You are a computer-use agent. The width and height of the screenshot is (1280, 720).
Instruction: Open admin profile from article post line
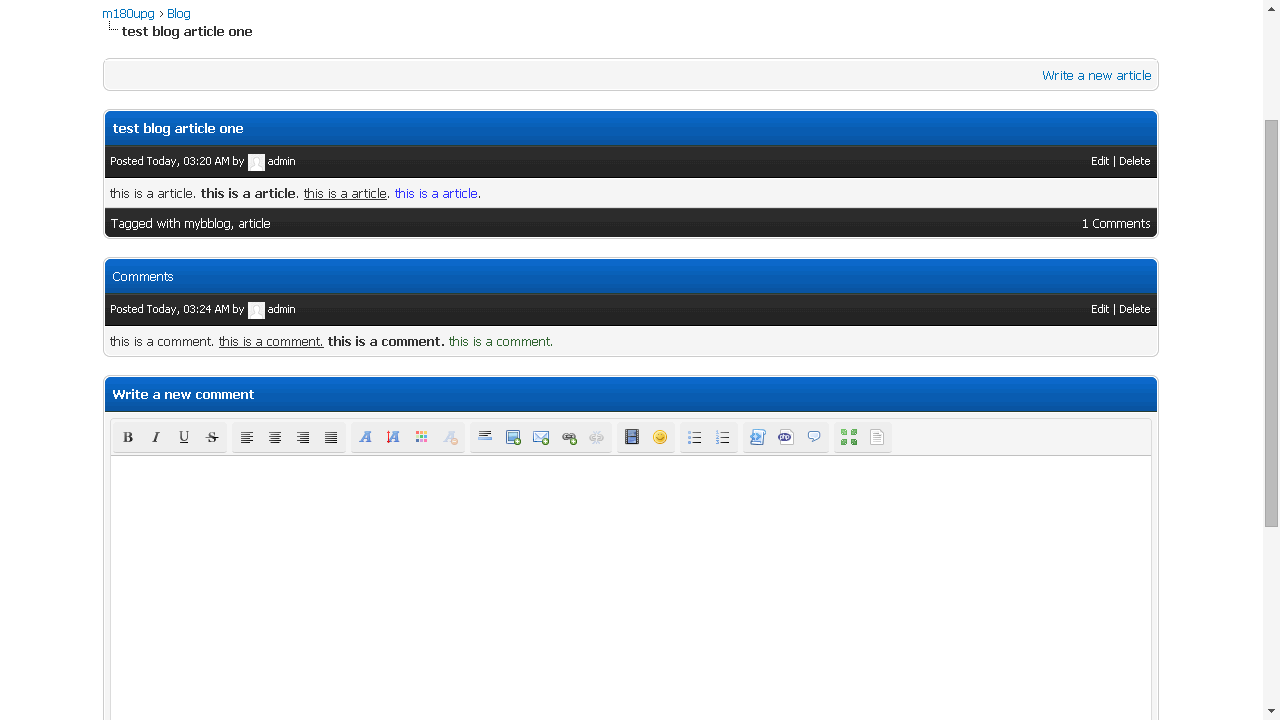point(281,161)
